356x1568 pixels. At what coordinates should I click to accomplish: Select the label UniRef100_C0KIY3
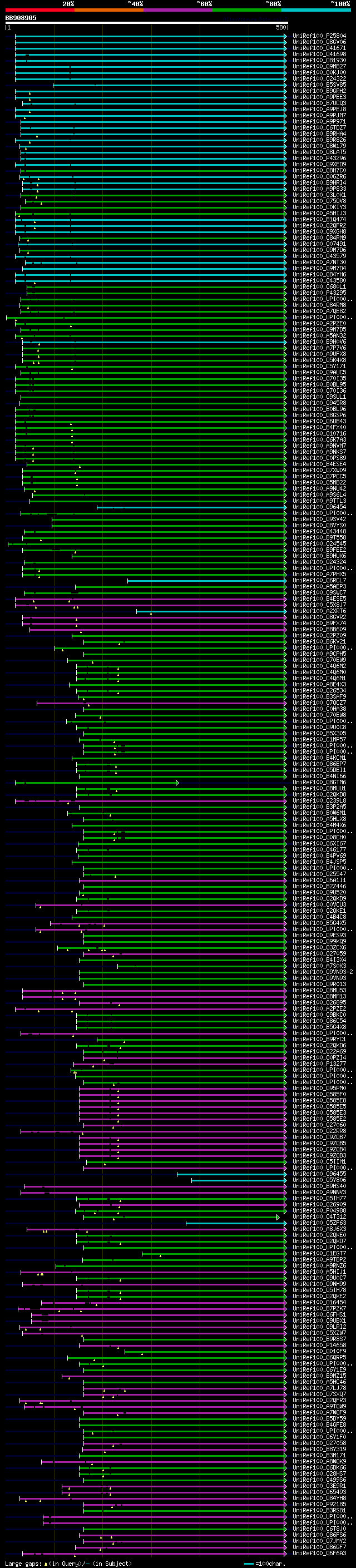click(x=319, y=207)
